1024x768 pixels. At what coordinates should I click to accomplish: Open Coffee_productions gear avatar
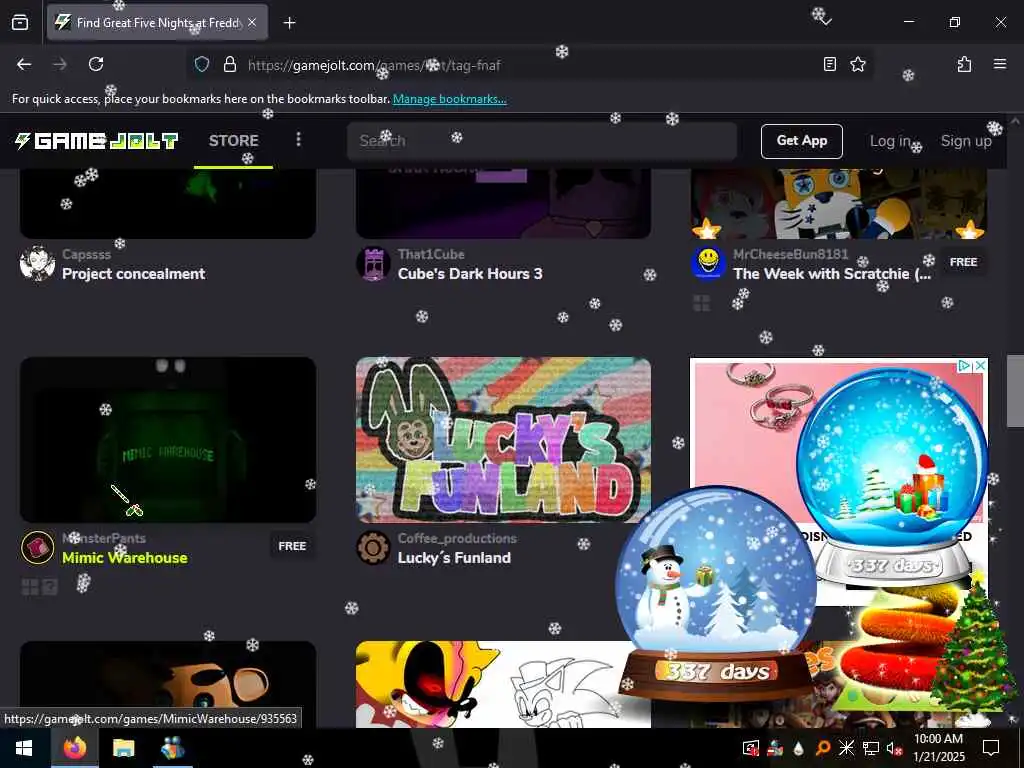tap(373, 547)
